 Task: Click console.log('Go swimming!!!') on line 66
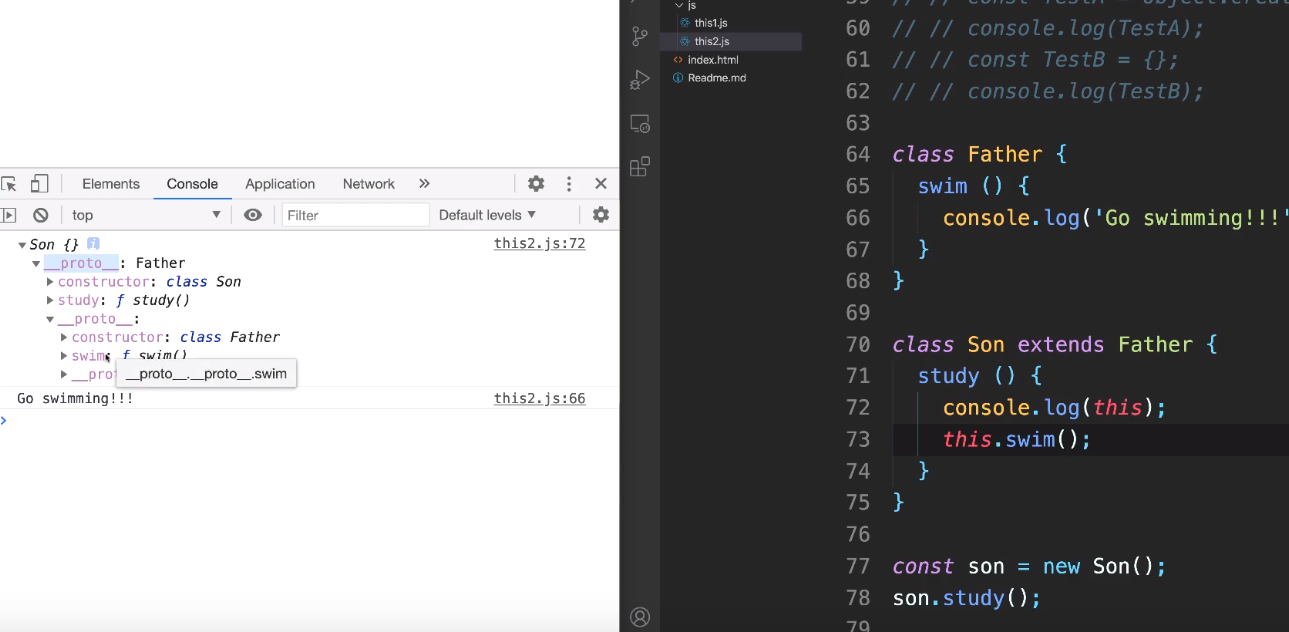coord(1115,218)
